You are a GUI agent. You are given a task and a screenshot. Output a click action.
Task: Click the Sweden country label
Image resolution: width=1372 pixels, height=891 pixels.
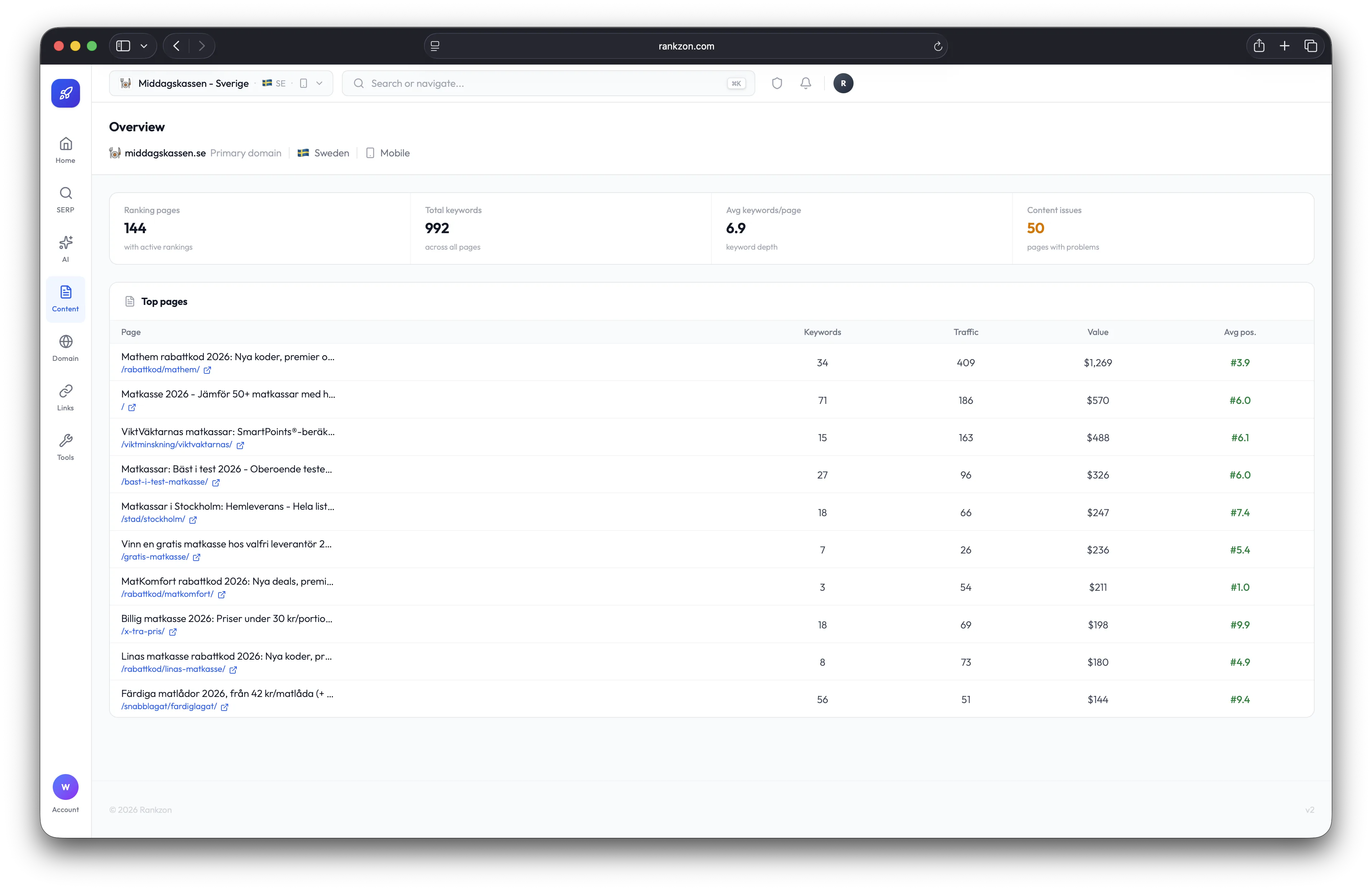pyautogui.click(x=332, y=153)
